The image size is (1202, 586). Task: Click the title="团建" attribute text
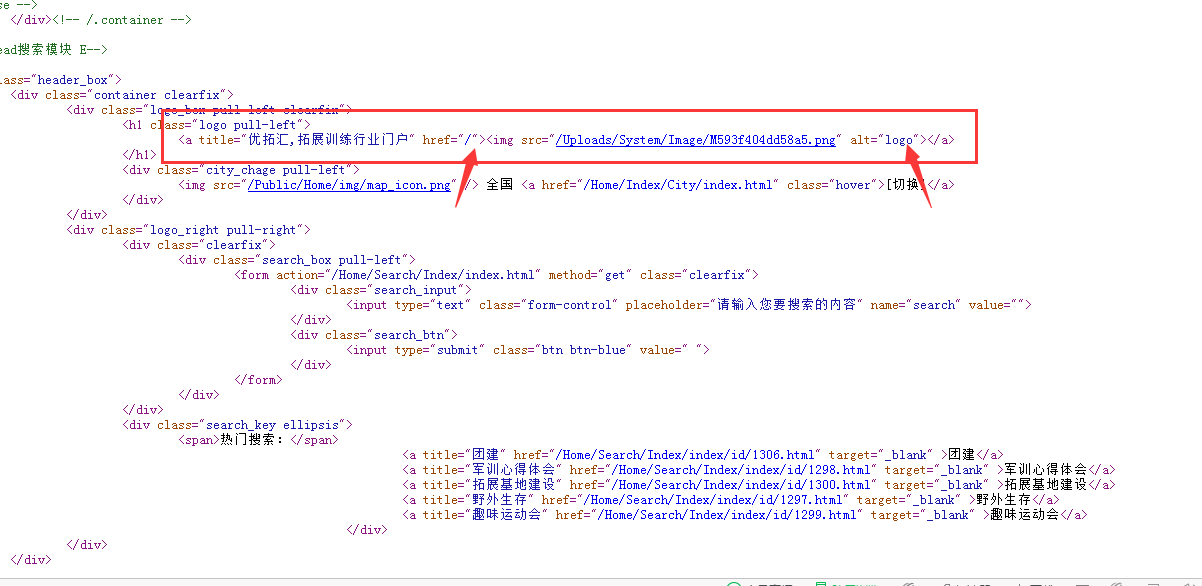464,455
